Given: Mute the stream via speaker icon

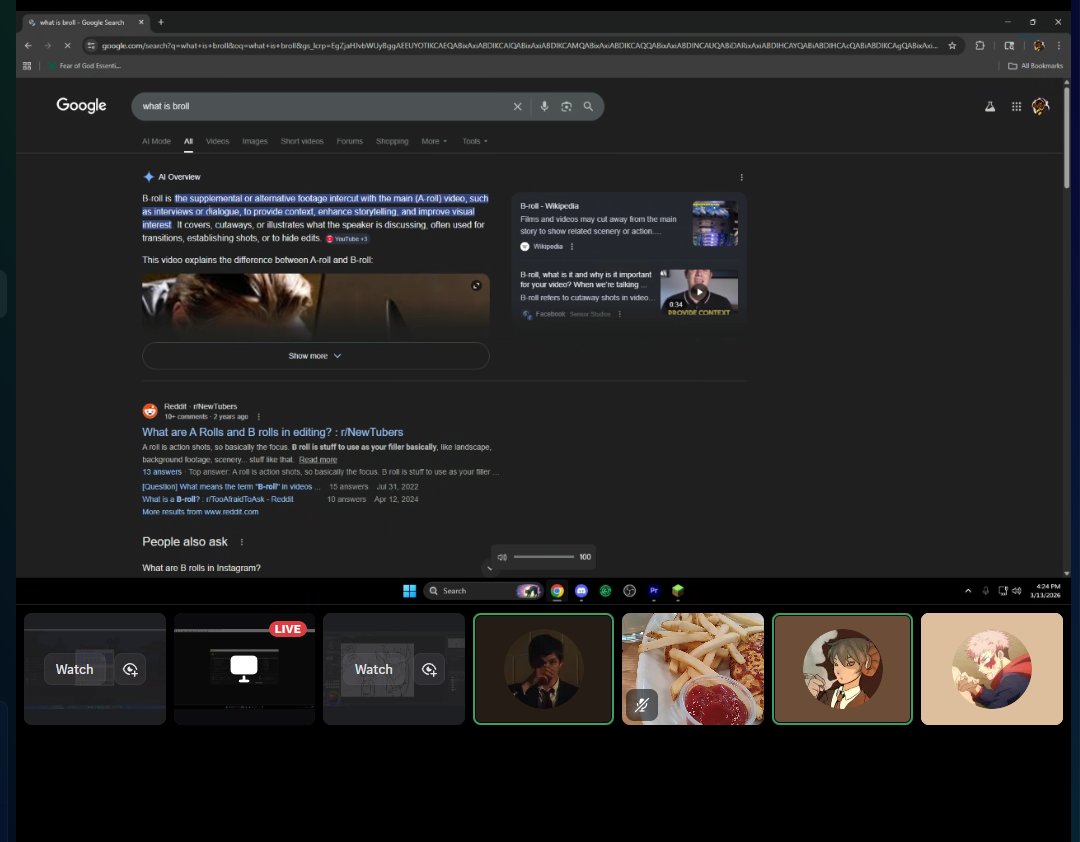Looking at the screenshot, I should [x=502, y=557].
